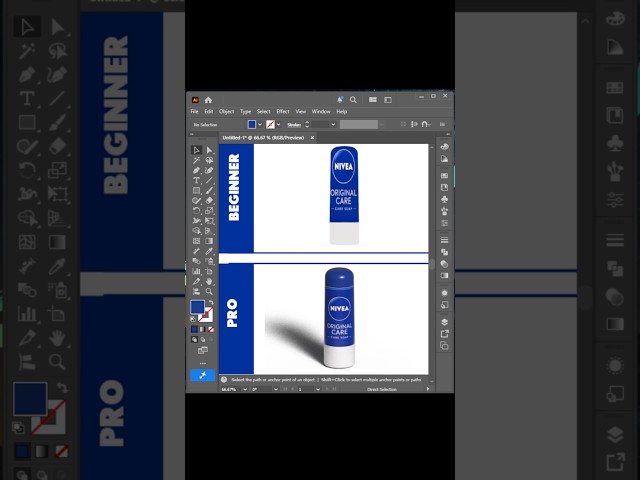Click the search magnifier in title bar

pyautogui.click(x=353, y=100)
